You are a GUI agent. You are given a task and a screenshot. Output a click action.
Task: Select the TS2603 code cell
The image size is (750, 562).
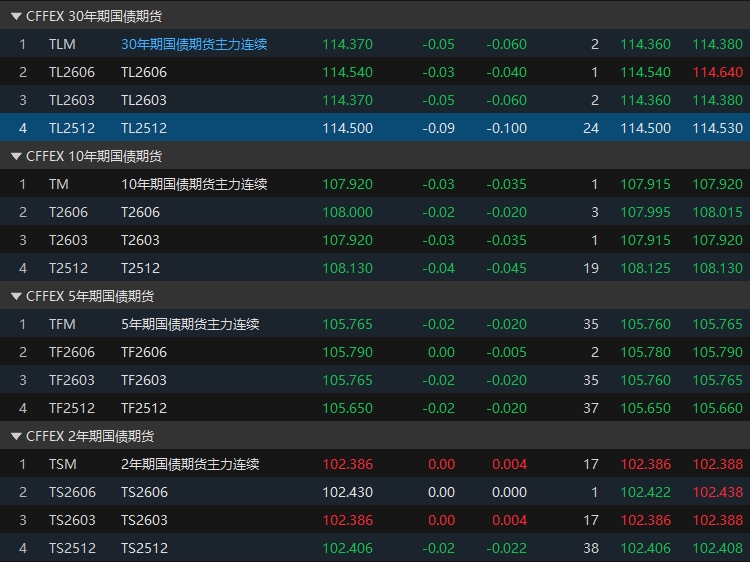[x=72, y=520]
